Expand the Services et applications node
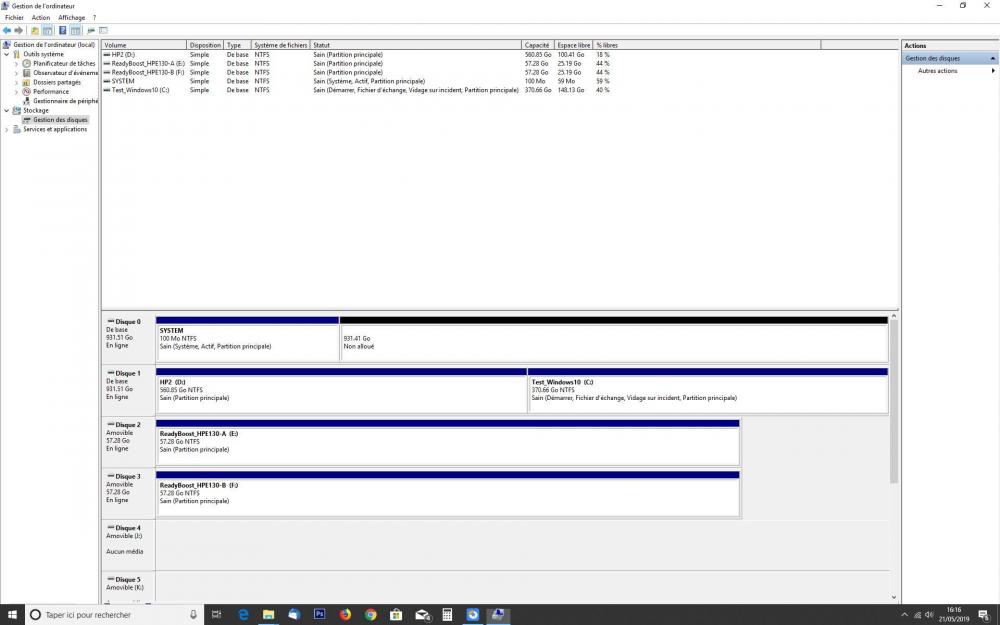 pyautogui.click(x=7, y=129)
